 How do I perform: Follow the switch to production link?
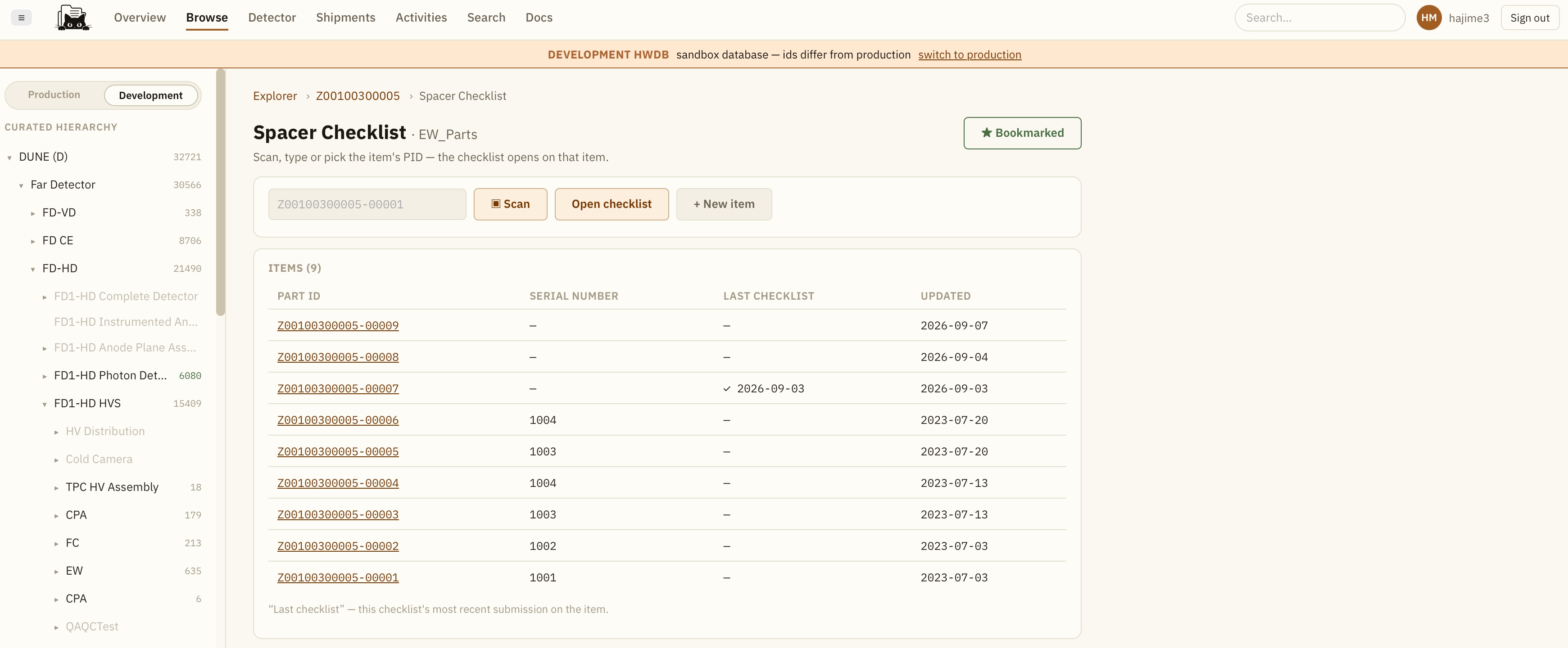pyautogui.click(x=970, y=55)
